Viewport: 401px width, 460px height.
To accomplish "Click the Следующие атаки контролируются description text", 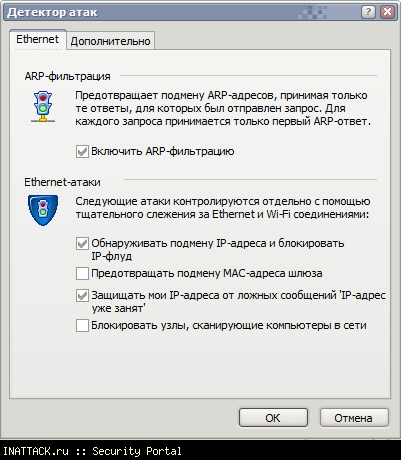I will click(x=223, y=208).
